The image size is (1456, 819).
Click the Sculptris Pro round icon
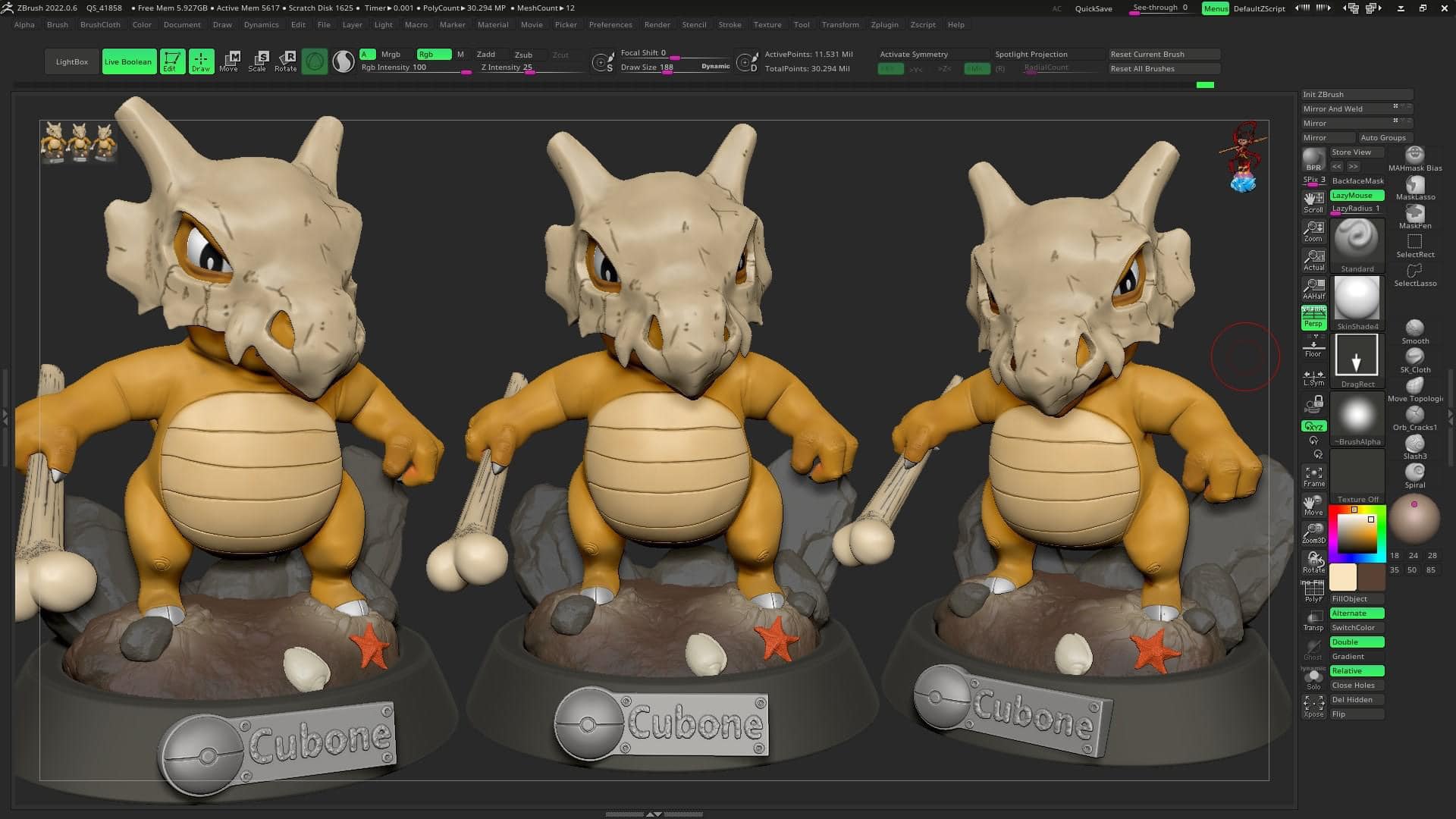315,61
